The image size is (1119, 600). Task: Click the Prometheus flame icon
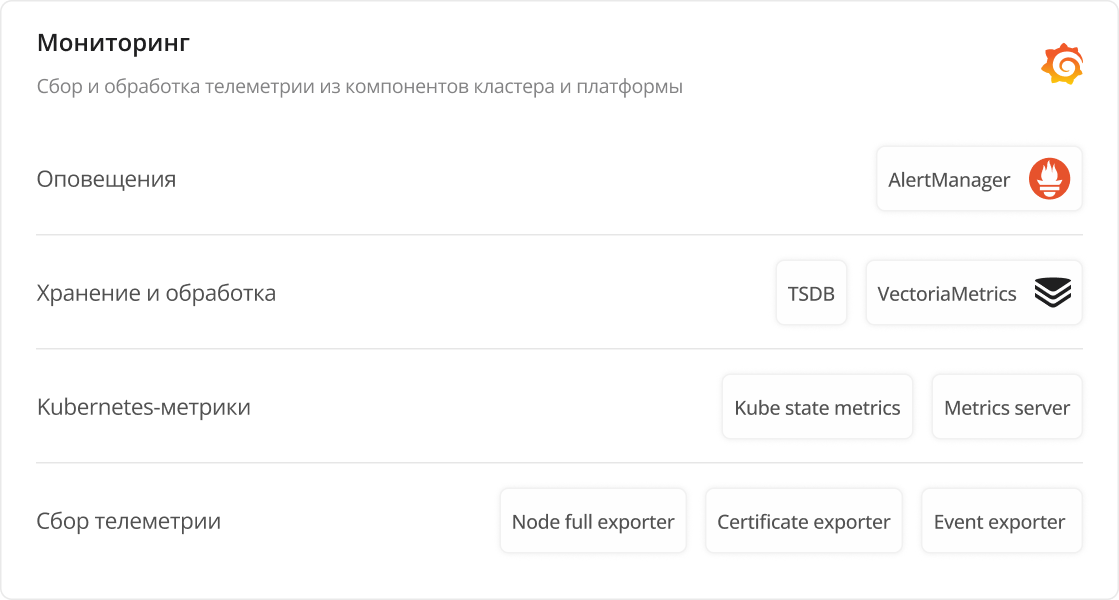(1049, 179)
